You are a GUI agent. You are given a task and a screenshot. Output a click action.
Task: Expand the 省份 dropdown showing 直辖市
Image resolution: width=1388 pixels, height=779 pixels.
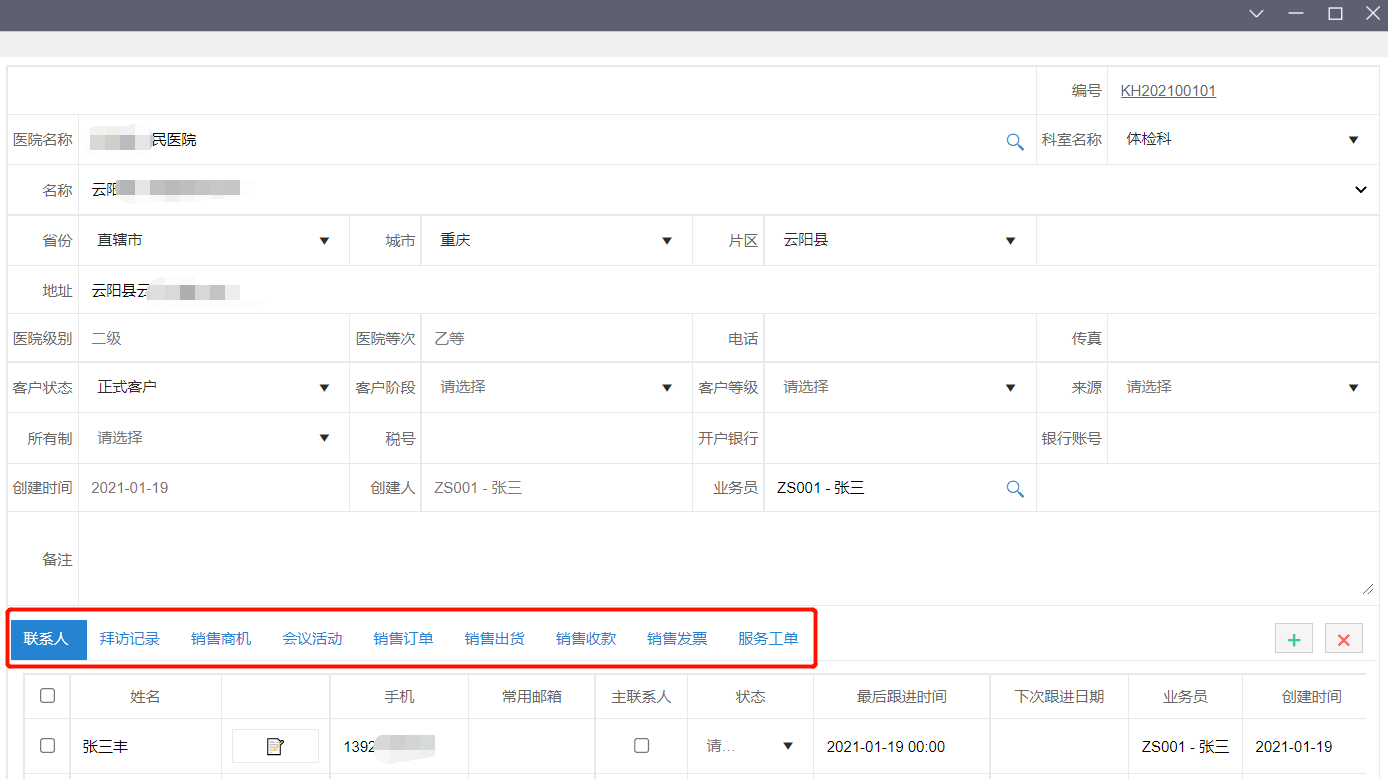pyautogui.click(x=324, y=240)
